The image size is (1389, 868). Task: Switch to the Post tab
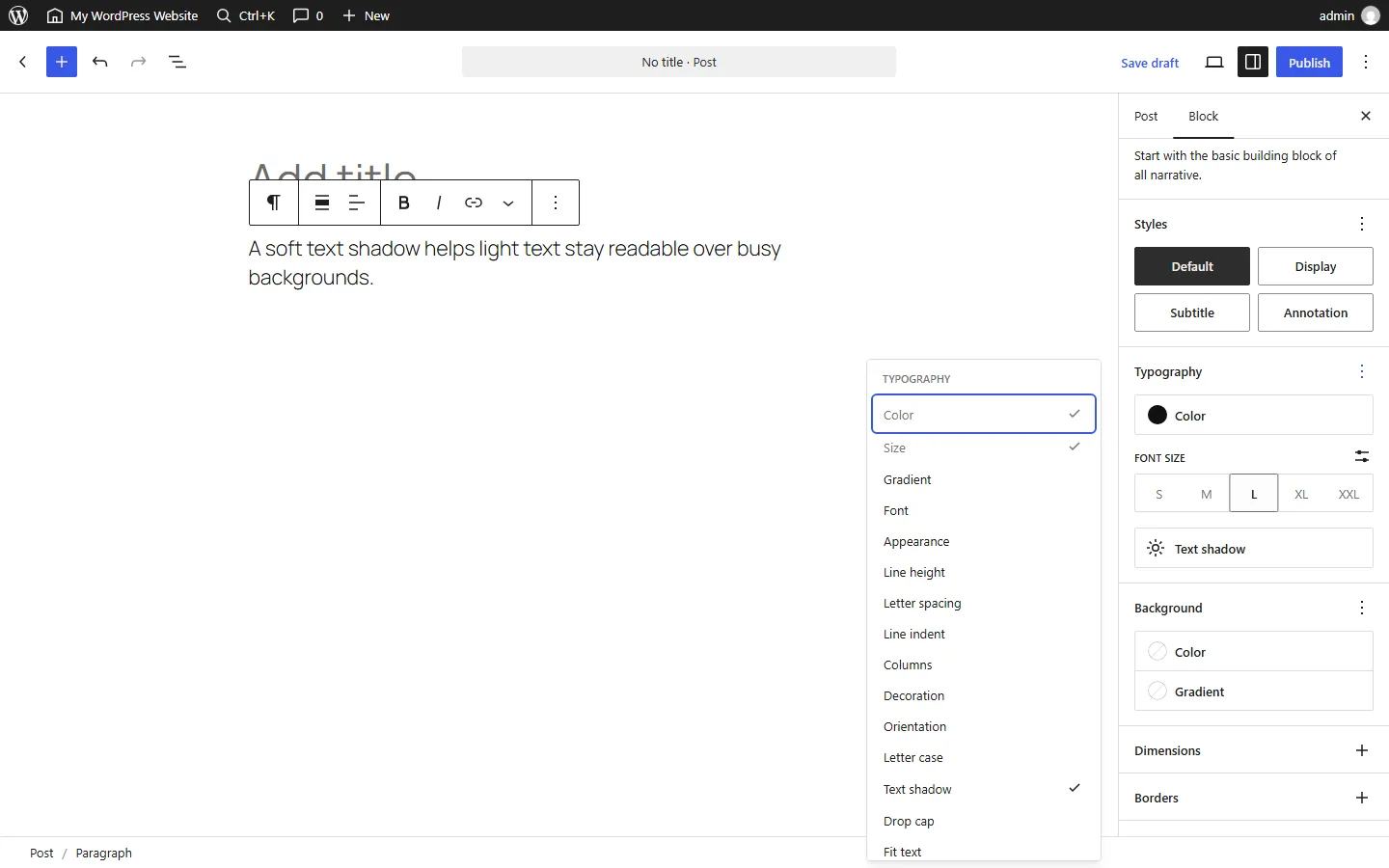pyautogui.click(x=1146, y=116)
